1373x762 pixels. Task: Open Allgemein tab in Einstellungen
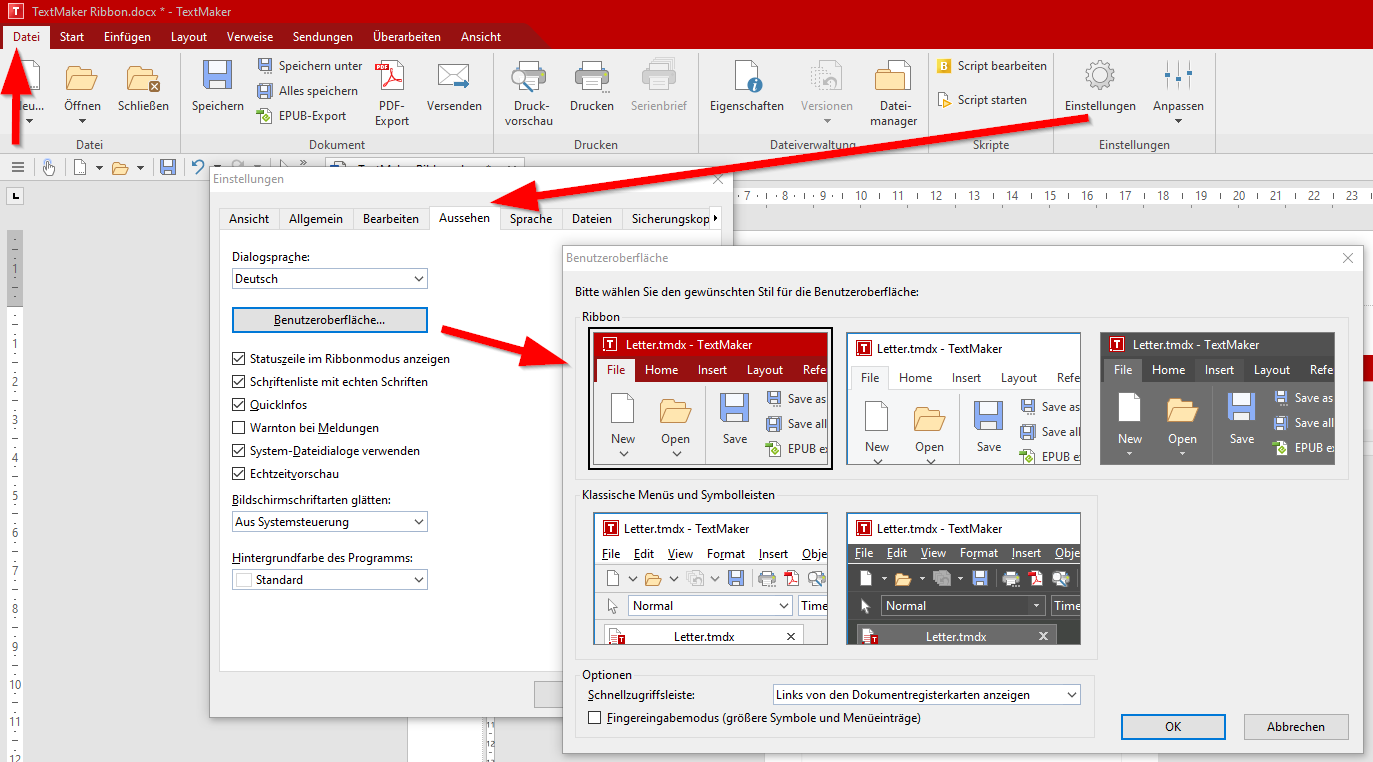(316, 218)
